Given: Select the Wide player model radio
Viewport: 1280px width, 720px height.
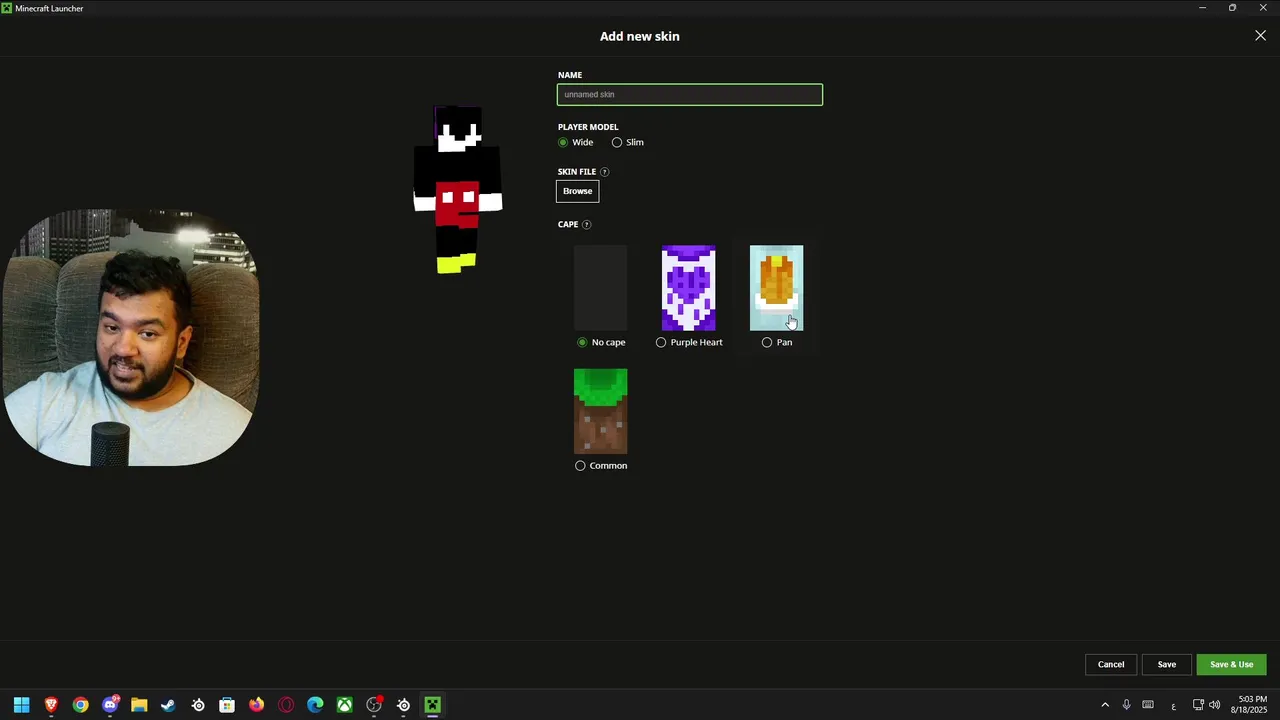Looking at the screenshot, I should [563, 142].
